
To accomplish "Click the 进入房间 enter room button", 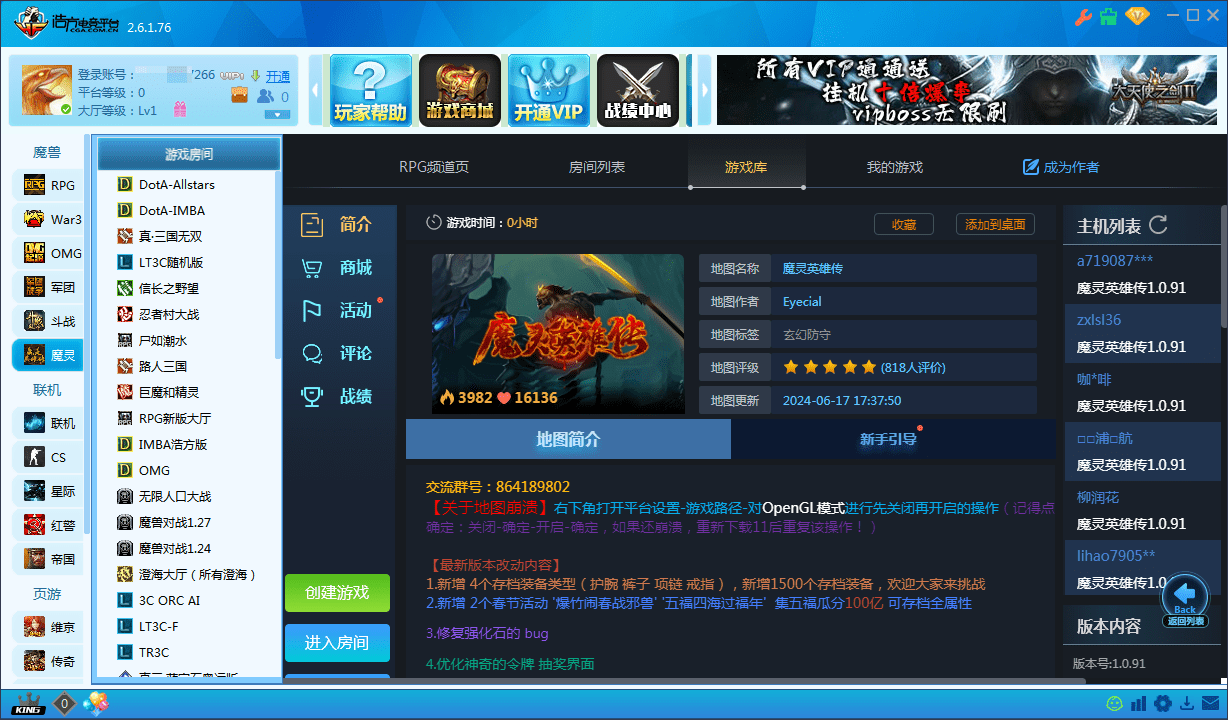I will click(x=337, y=643).
